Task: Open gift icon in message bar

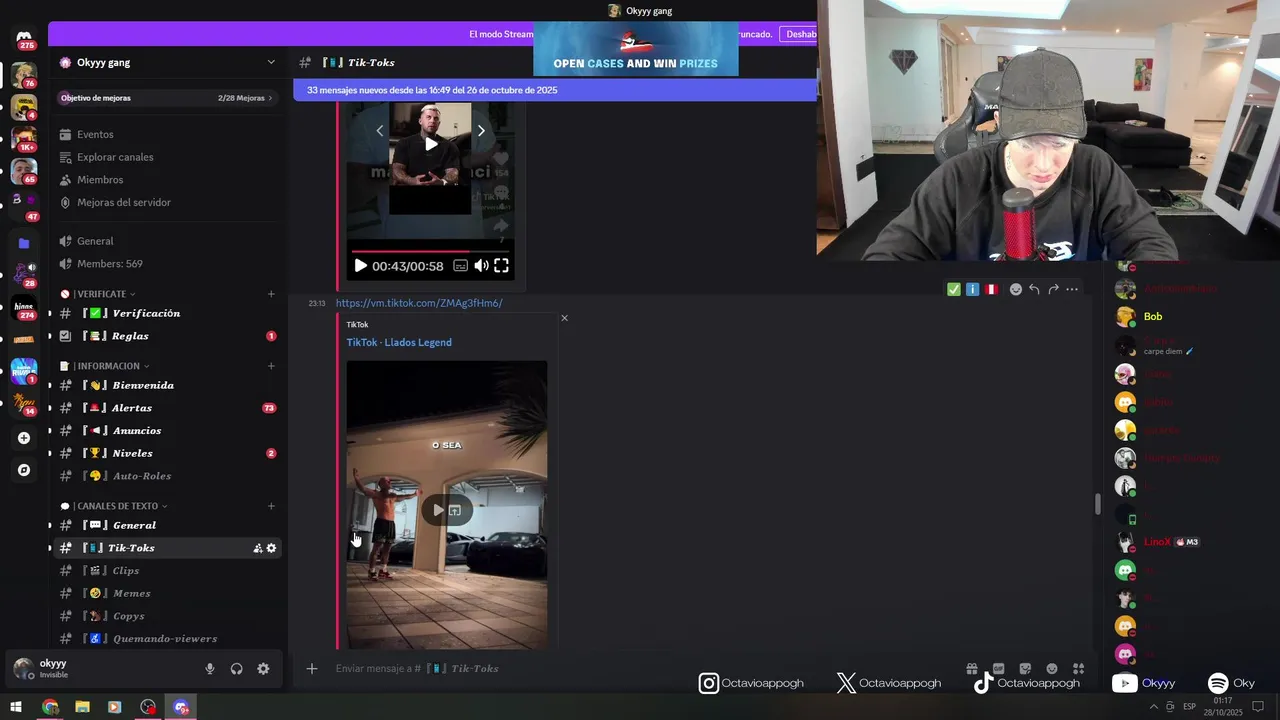Action: pos(972,669)
